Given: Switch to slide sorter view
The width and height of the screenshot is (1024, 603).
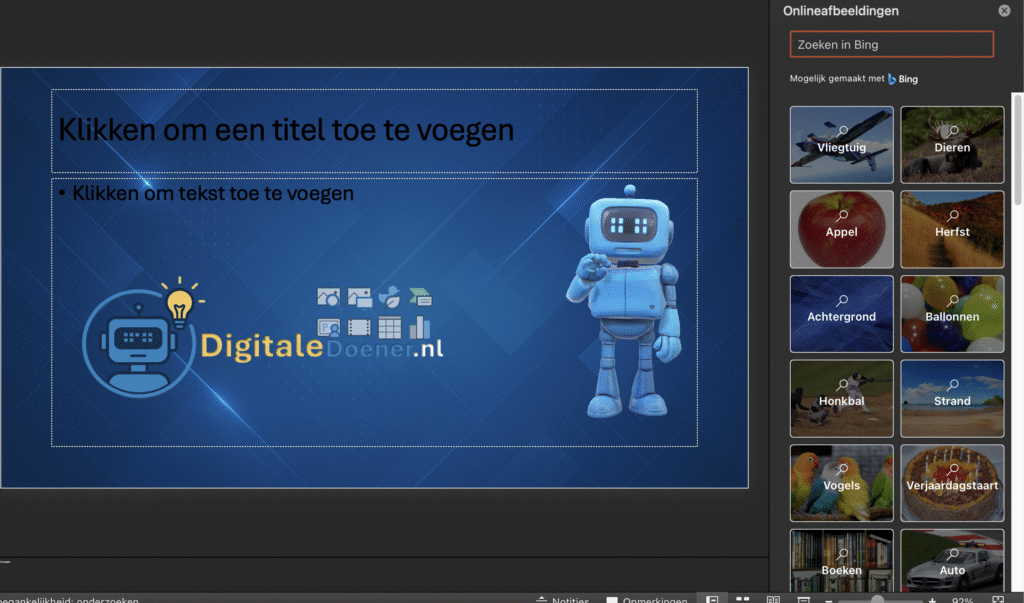Looking at the screenshot, I should point(743,599).
